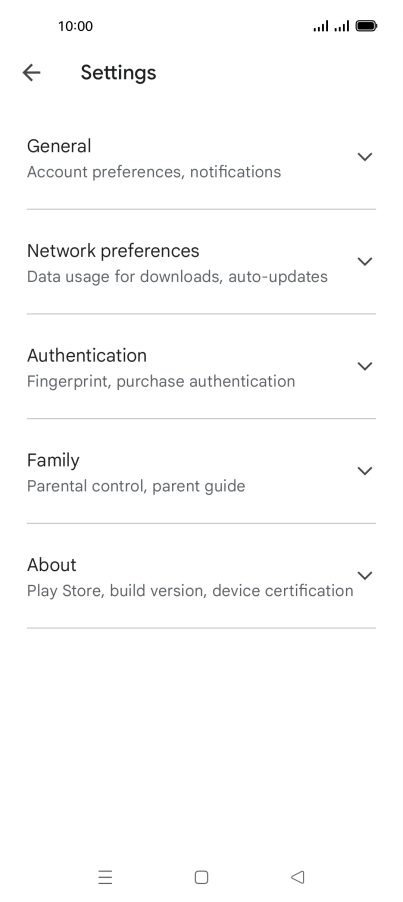Open the Family settings heading
Image resolution: width=403 pixels, height=902 pixels.
(53, 460)
